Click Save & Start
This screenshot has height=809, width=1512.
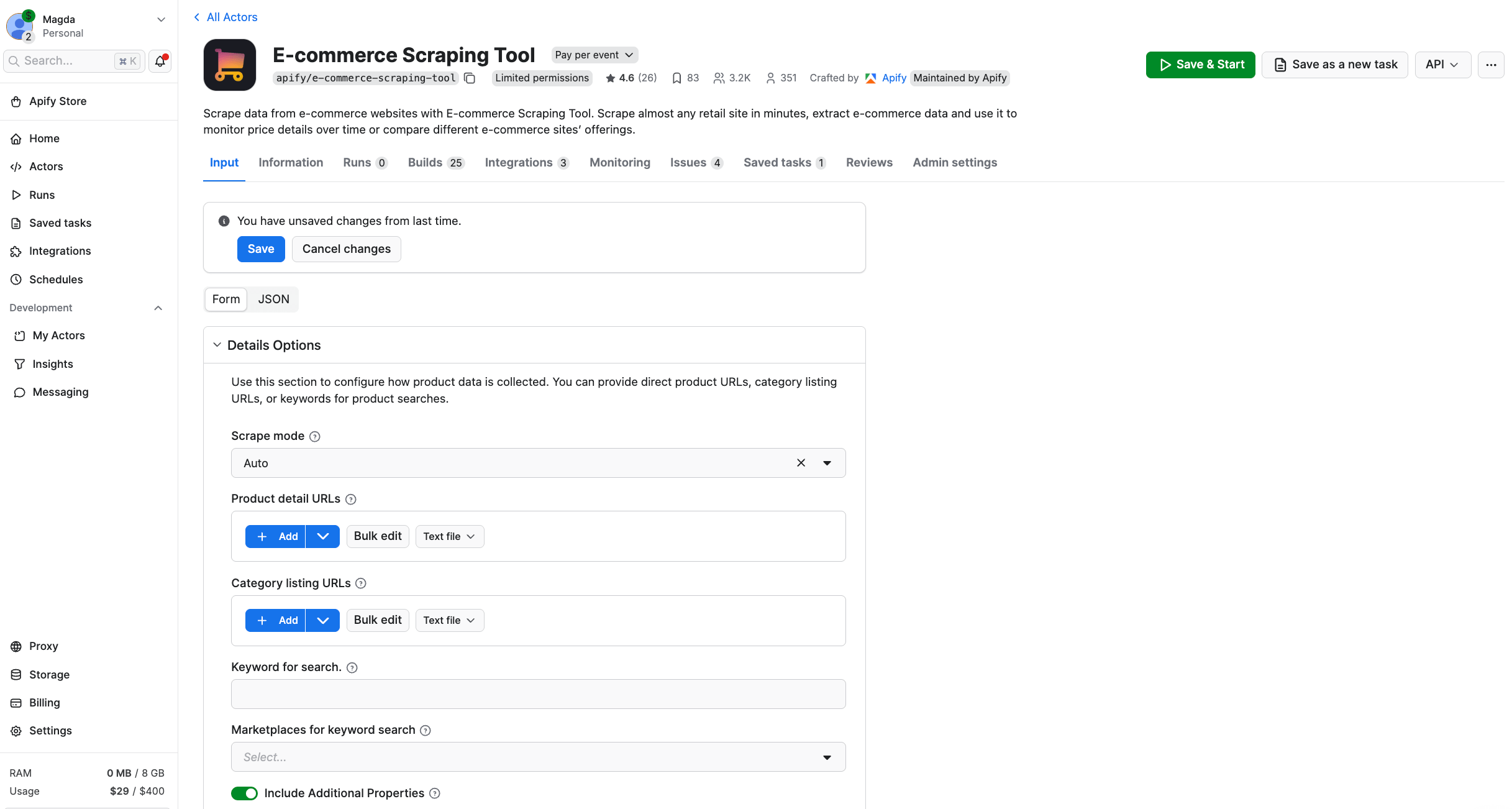click(1200, 65)
